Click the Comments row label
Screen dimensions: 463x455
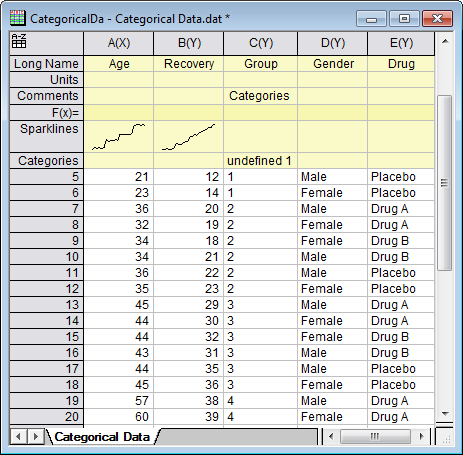pyautogui.click(x=46, y=96)
